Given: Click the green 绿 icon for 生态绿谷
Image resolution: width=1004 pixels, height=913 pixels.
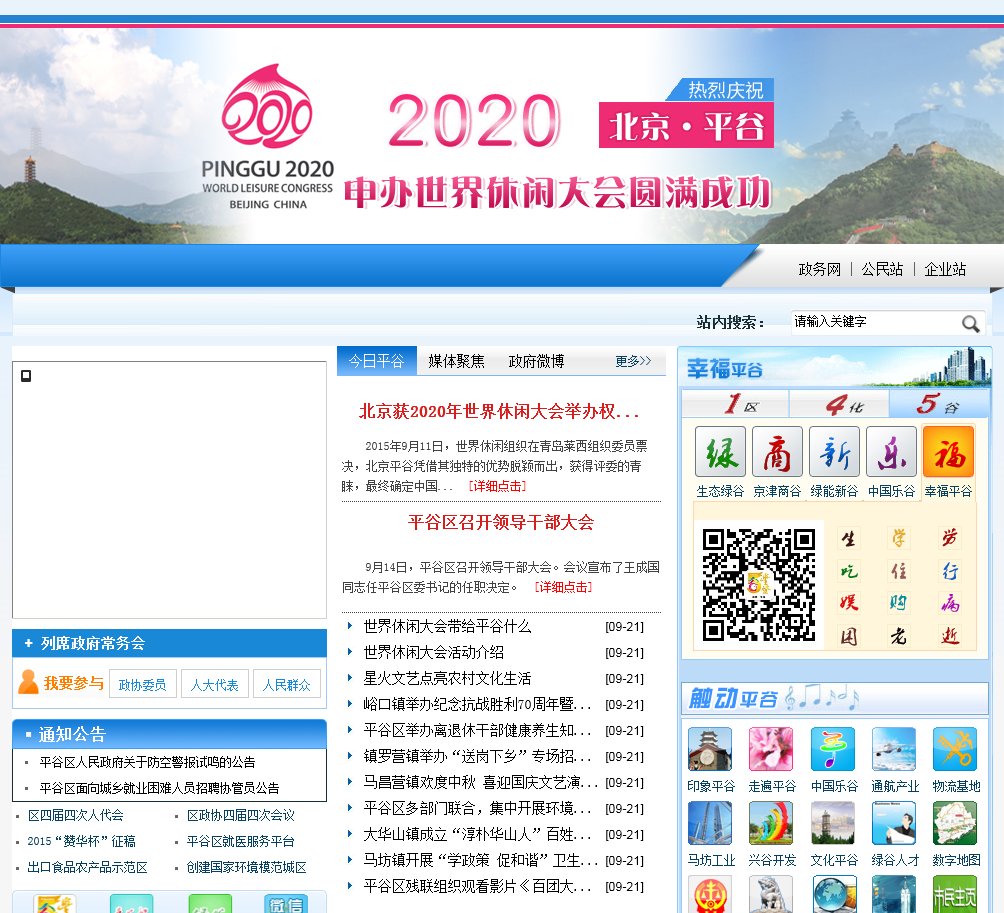Looking at the screenshot, I should [720, 452].
